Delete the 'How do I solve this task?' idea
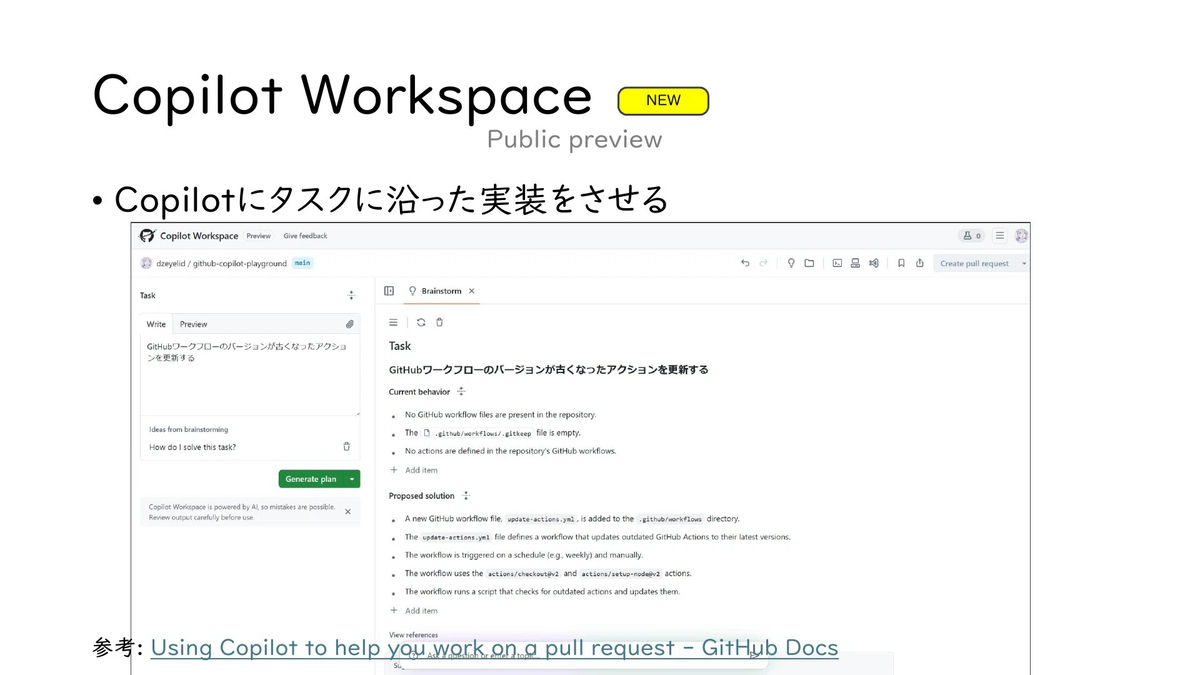Screen dimensions: 1200x675 347,447
